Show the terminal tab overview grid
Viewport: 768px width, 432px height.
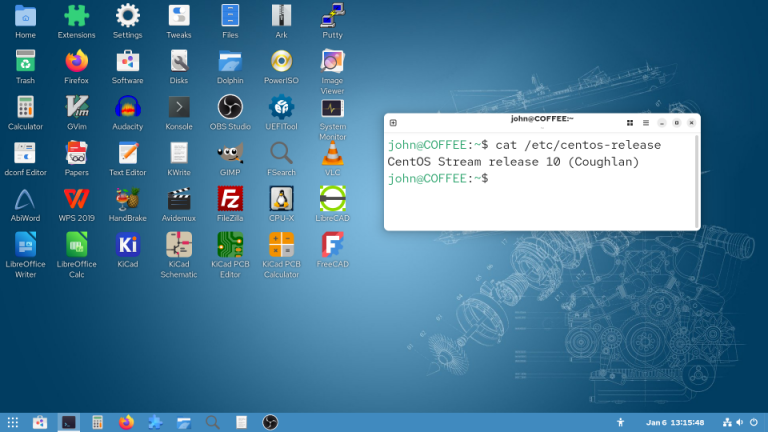(x=629, y=122)
